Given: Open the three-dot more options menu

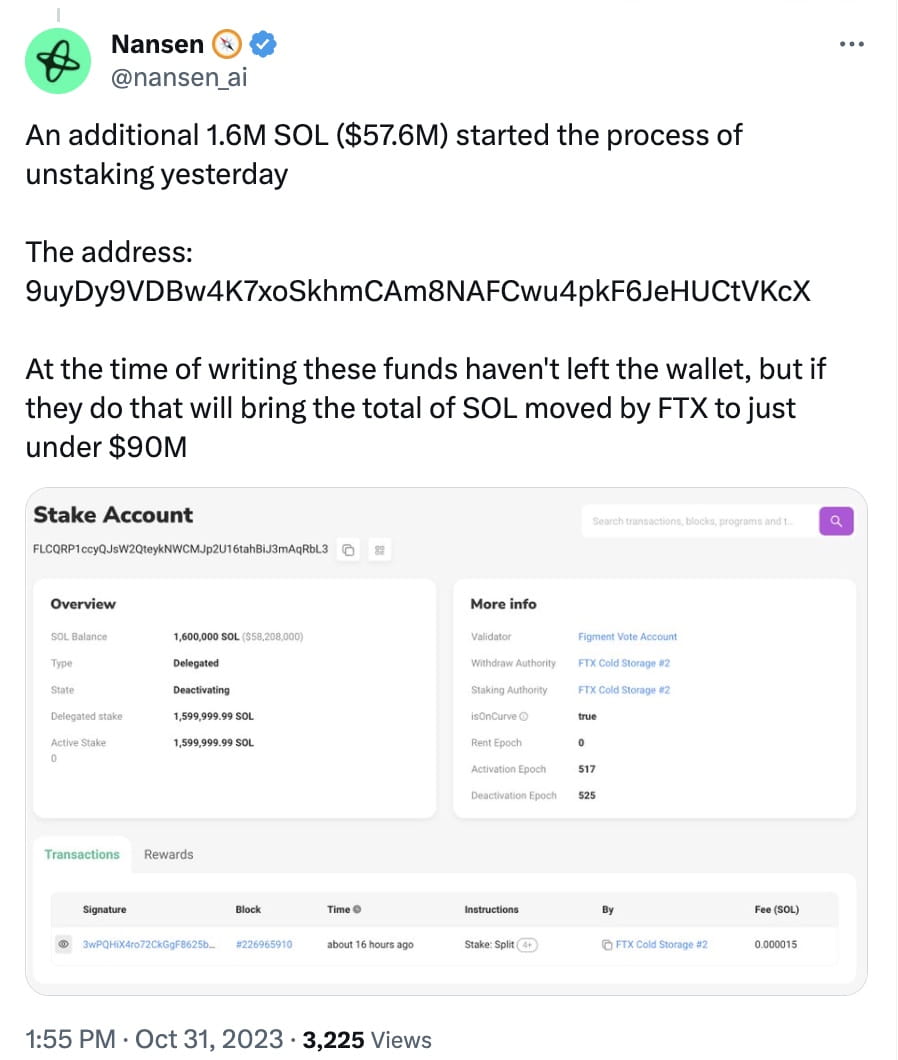Looking at the screenshot, I should (850, 44).
